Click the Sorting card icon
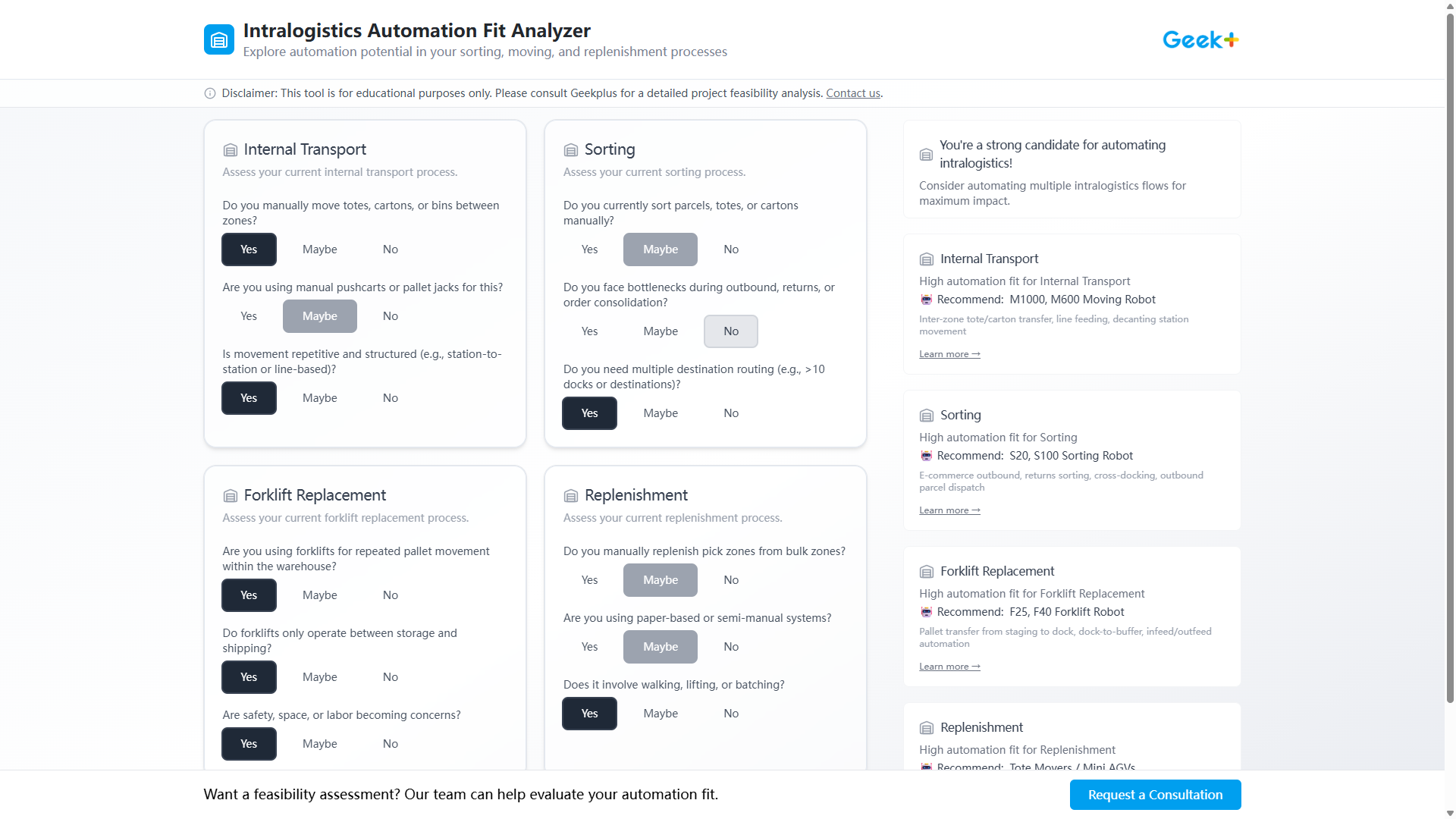Screen dimensions: 1456x819 point(571,149)
